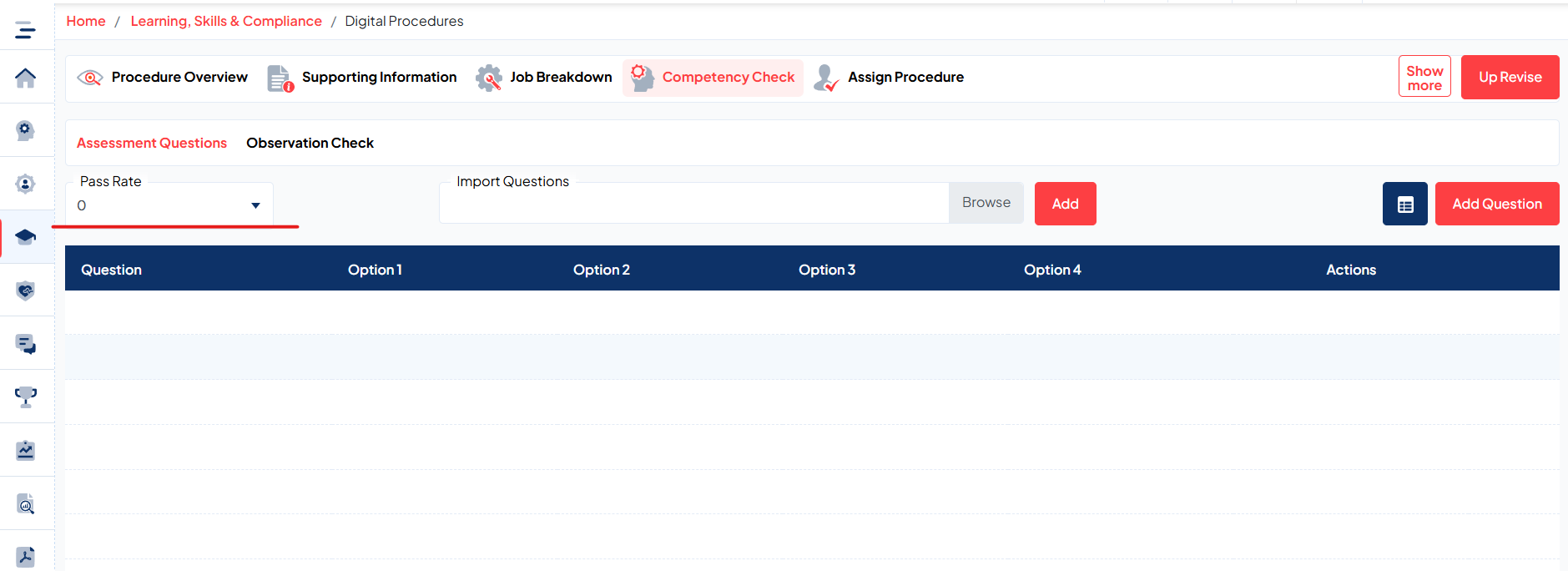Open the shield handshake sidebar icon

click(x=25, y=291)
